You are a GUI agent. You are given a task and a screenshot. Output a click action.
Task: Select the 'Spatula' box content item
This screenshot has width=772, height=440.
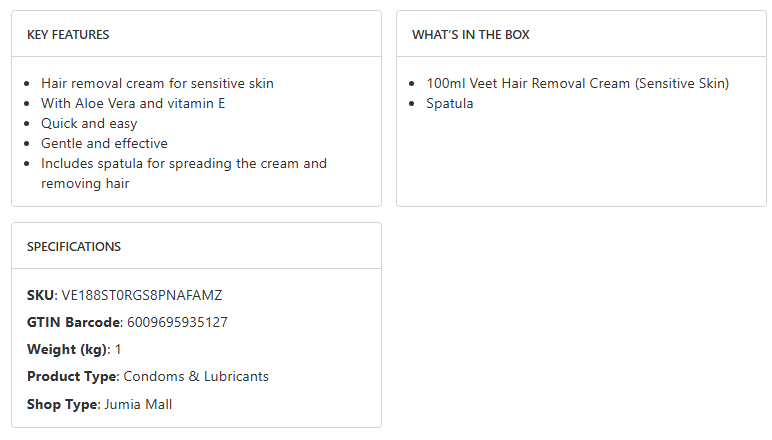coord(450,103)
